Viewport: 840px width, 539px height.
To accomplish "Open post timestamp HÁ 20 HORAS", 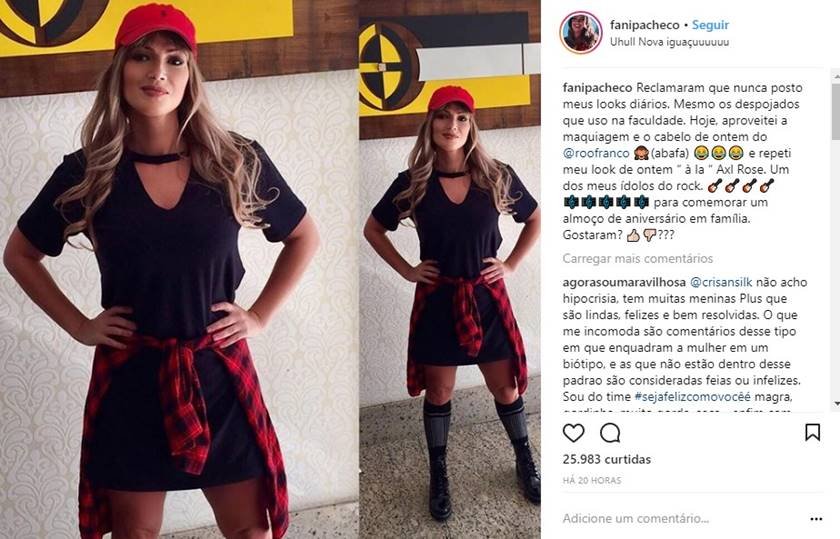I will coord(592,481).
